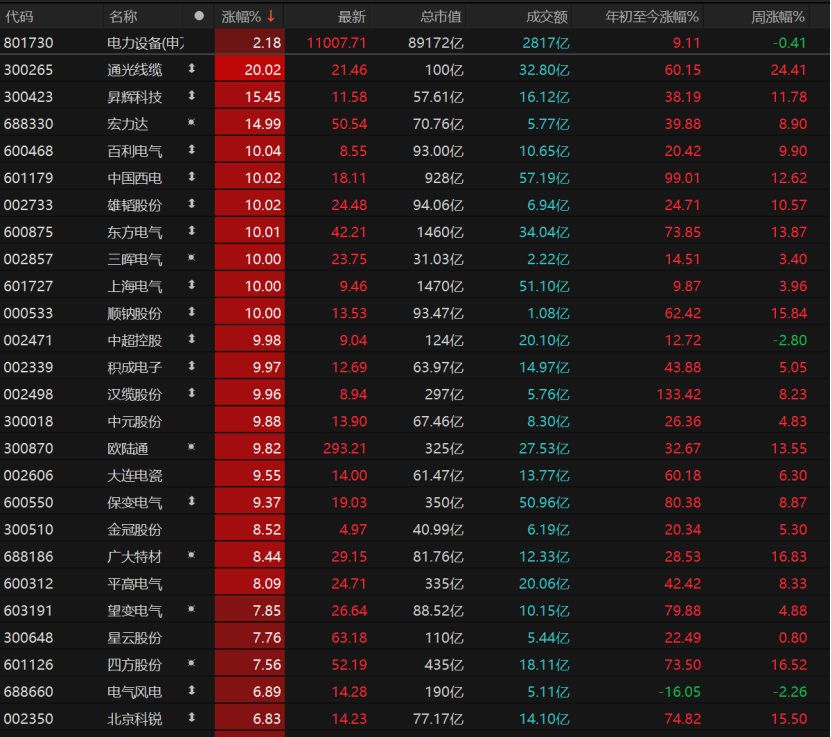Open the stock named 东方电气
The width and height of the screenshot is (831, 737).
[x=135, y=232]
